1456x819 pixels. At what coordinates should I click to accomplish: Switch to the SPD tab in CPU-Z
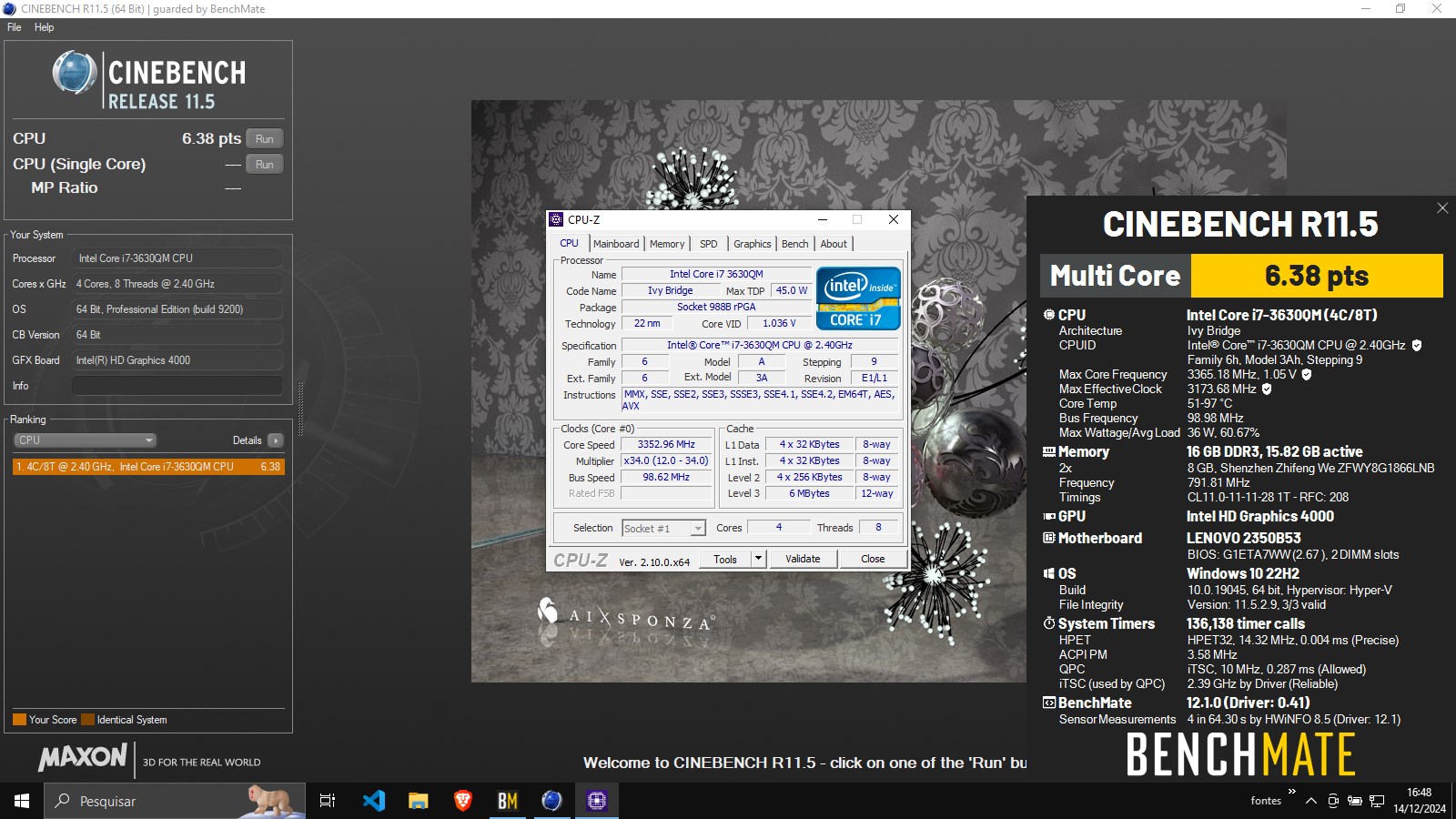[709, 244]
